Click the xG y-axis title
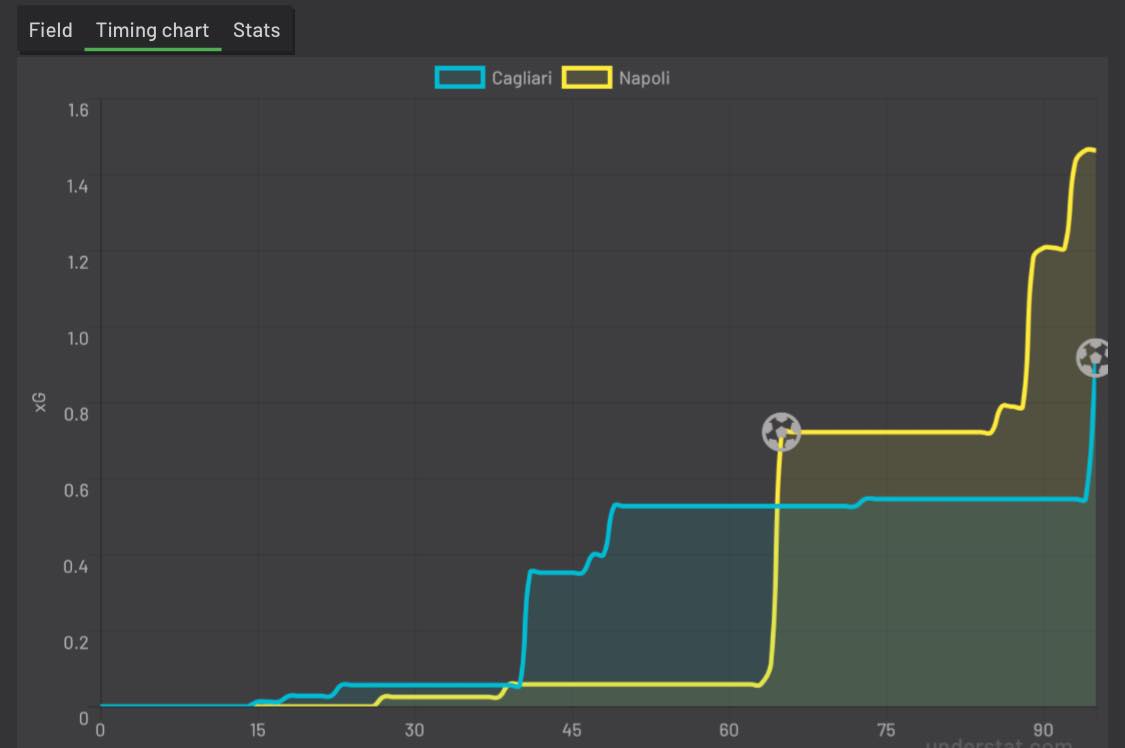 (x=40, y=402)
